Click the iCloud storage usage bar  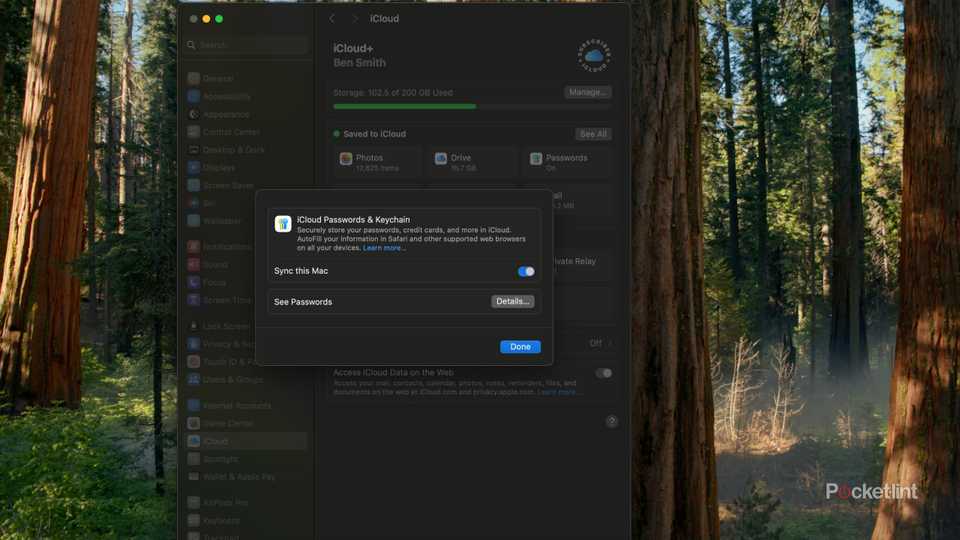point(472,107)
